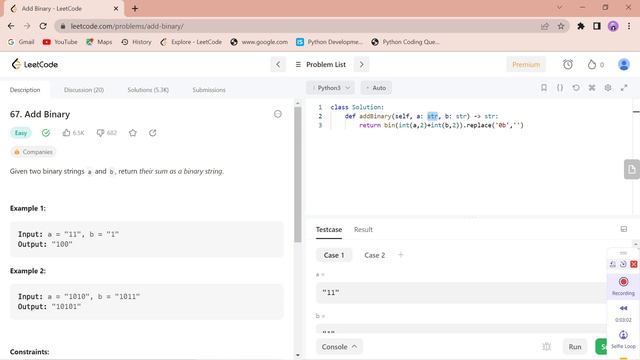Screen dimensions: 640x360
Task: Open the History bookmark
Action: coord(136,42)
